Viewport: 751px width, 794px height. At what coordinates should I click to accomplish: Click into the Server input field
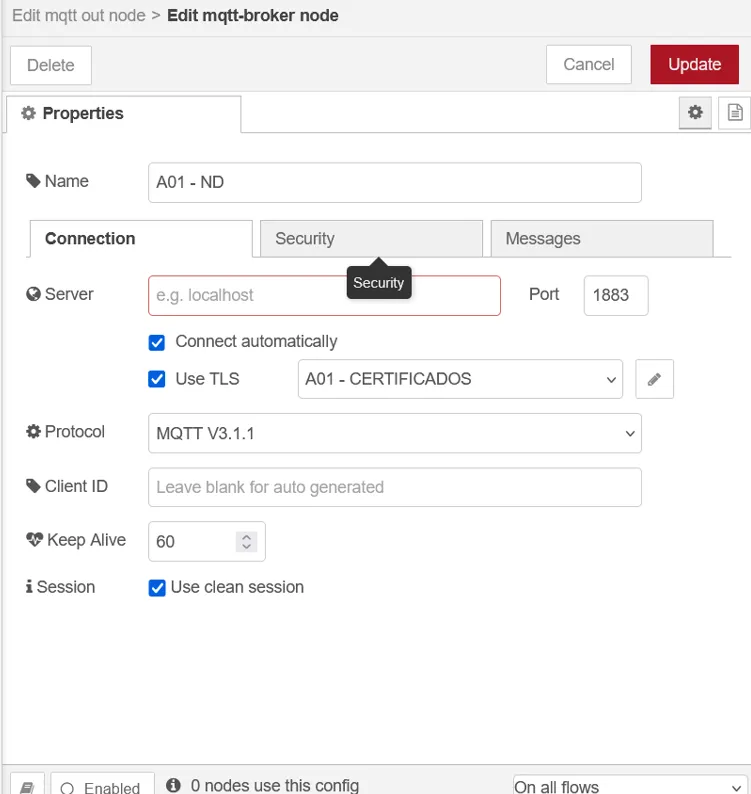coord(324,296)
